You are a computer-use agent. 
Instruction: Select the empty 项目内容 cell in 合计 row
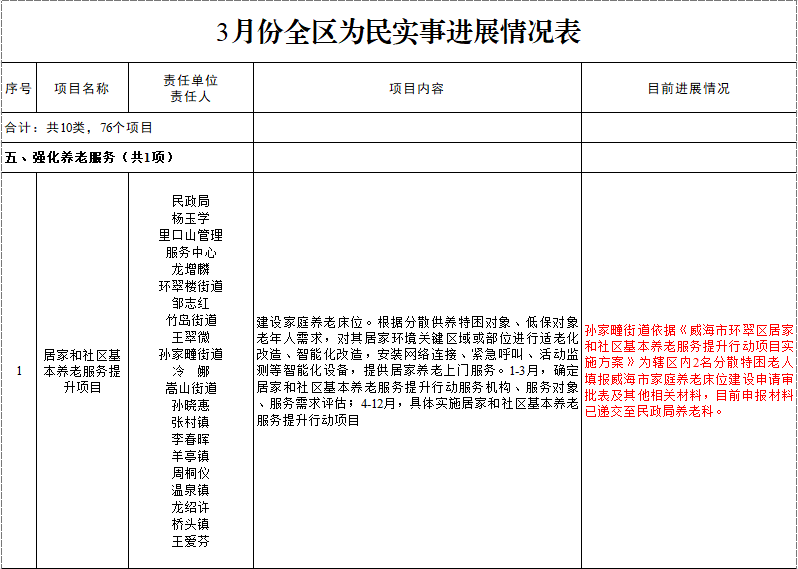(x=416, y=128)
